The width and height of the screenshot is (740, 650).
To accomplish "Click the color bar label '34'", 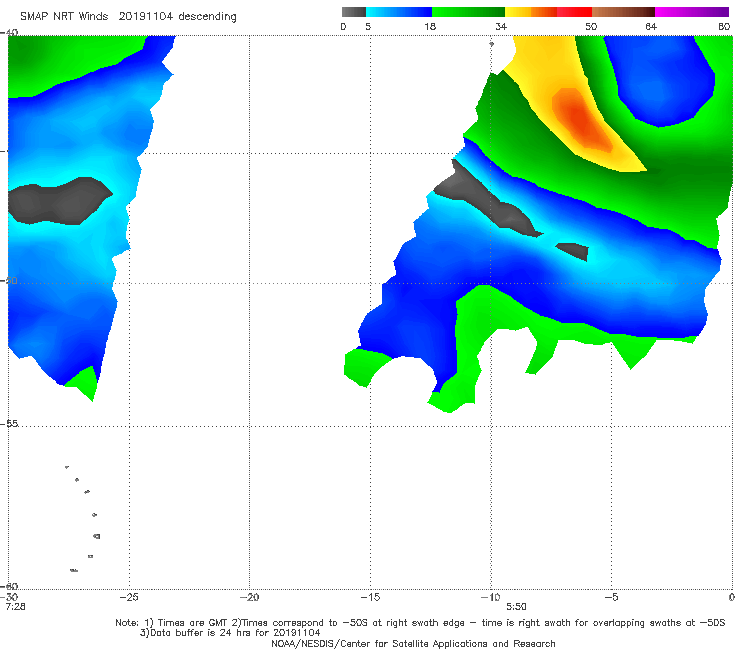I will click(501, 26).
